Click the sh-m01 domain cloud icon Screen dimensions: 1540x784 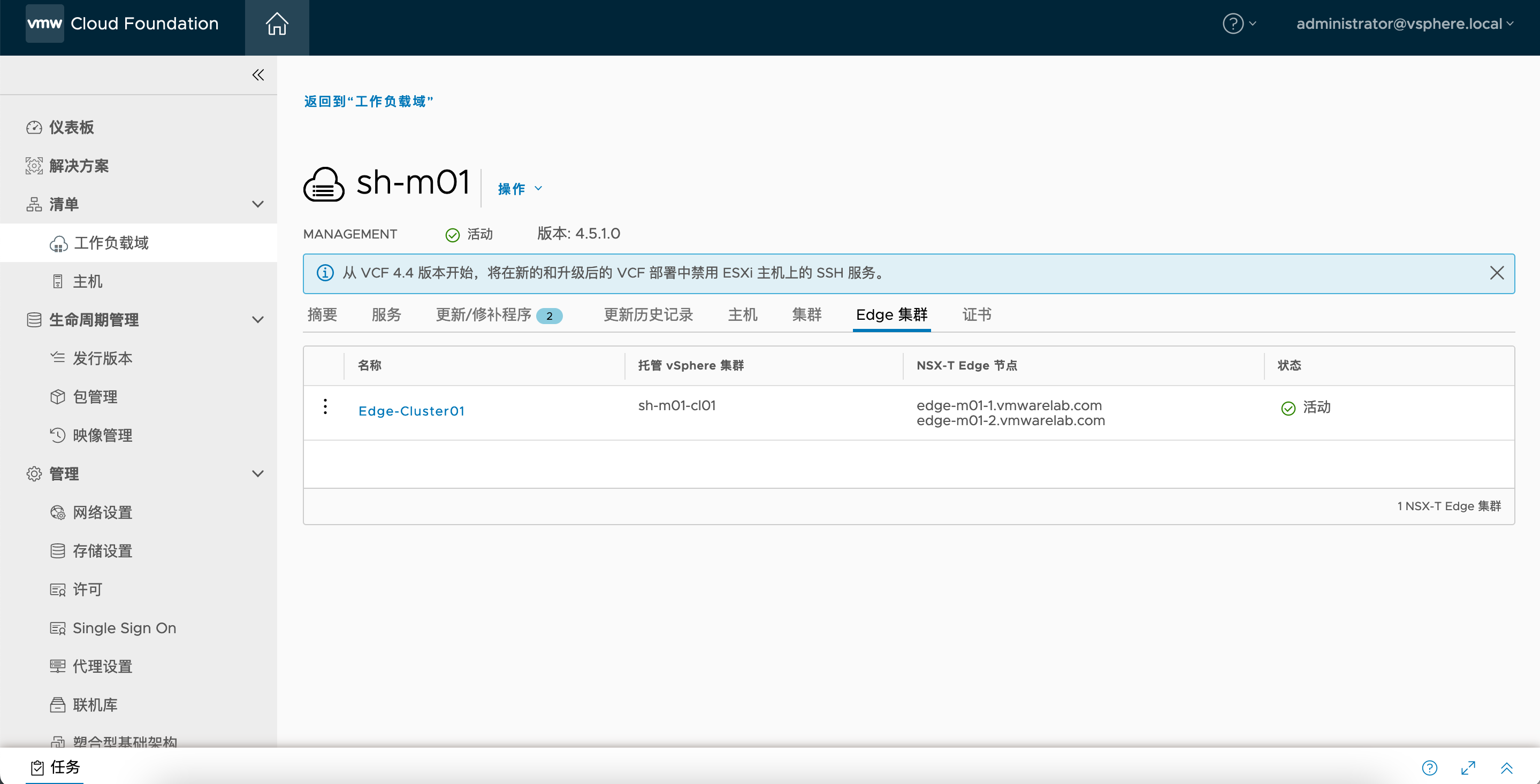(324, 184)
